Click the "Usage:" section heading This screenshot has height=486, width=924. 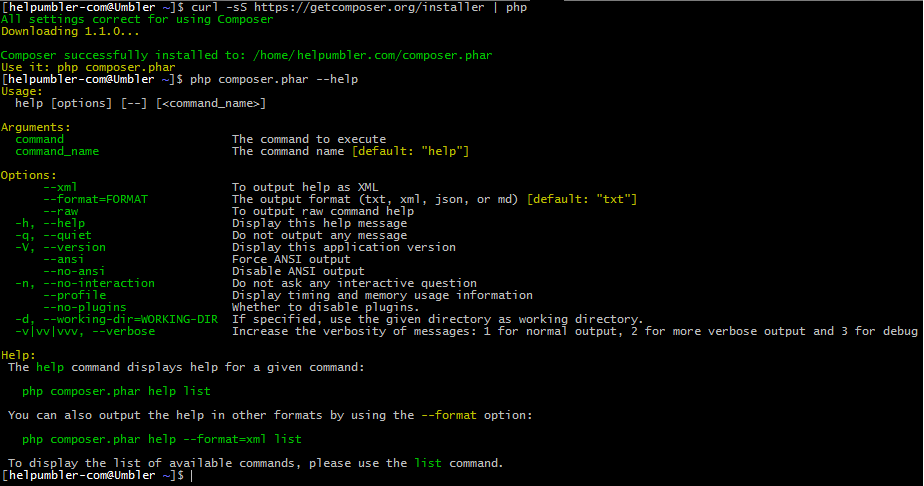point(22,91)
